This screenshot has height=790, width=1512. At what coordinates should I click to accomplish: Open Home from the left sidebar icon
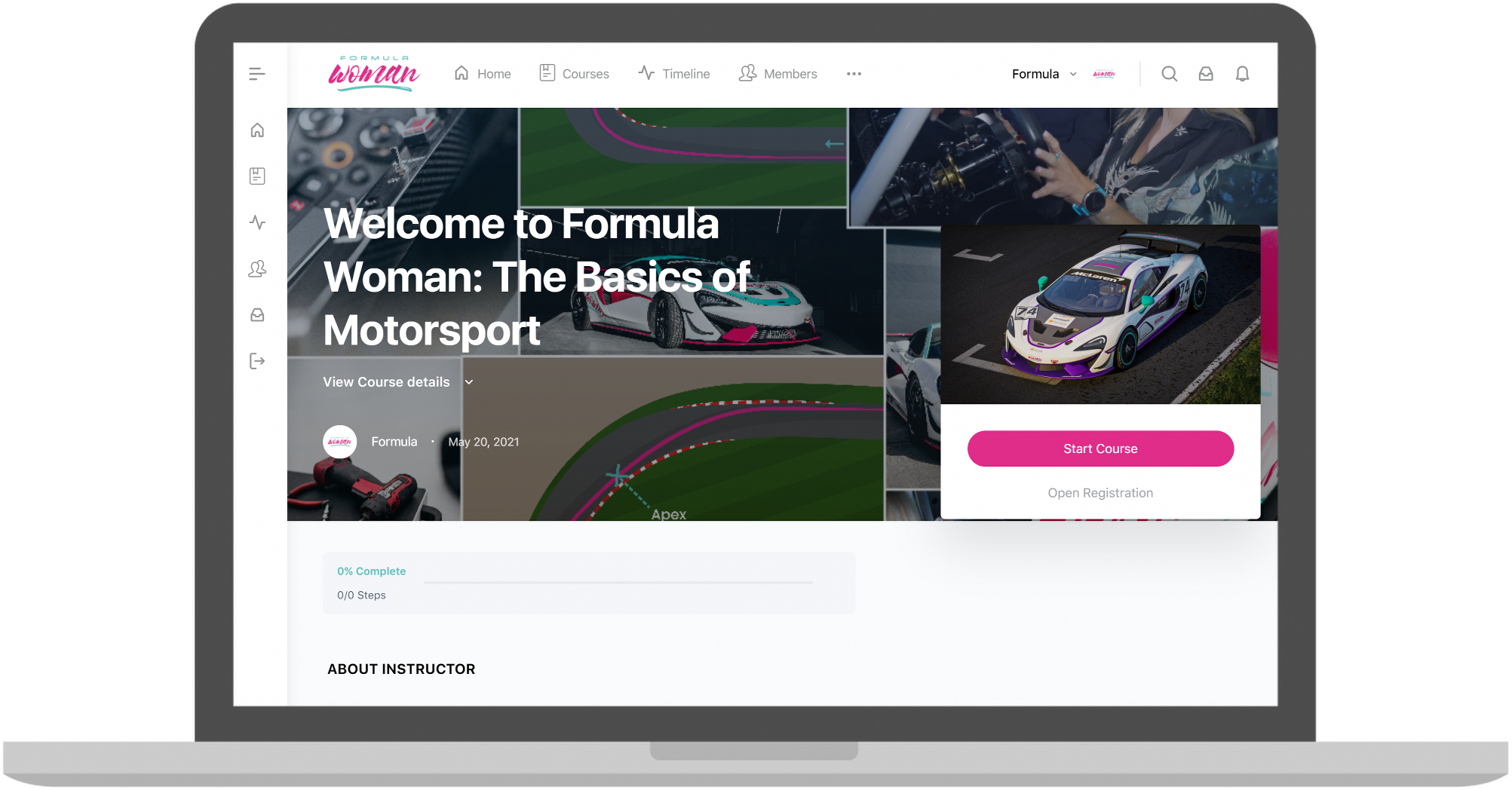click(x=257, y=130)
